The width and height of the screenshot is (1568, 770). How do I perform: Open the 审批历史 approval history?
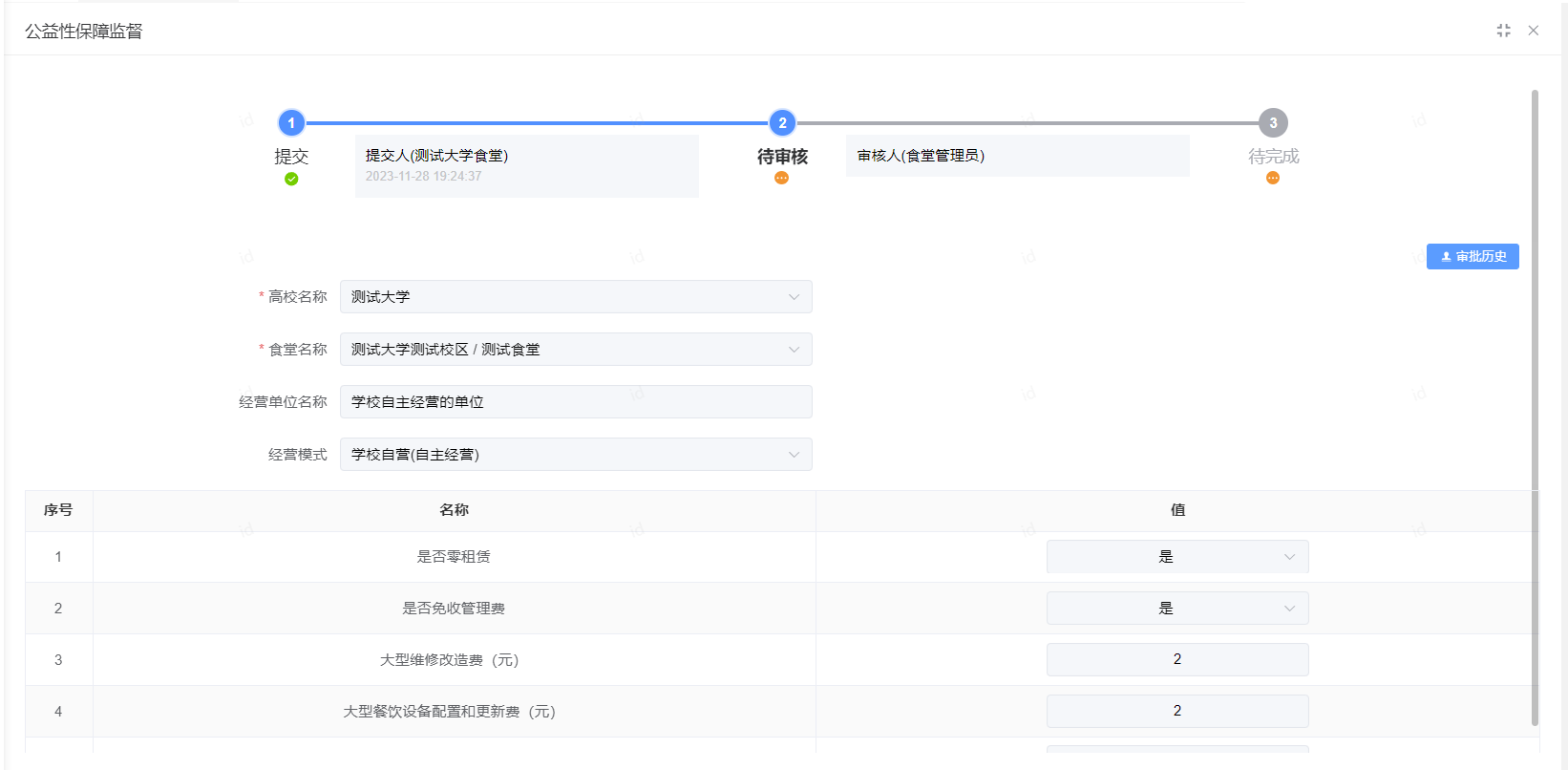[1473, 257]
